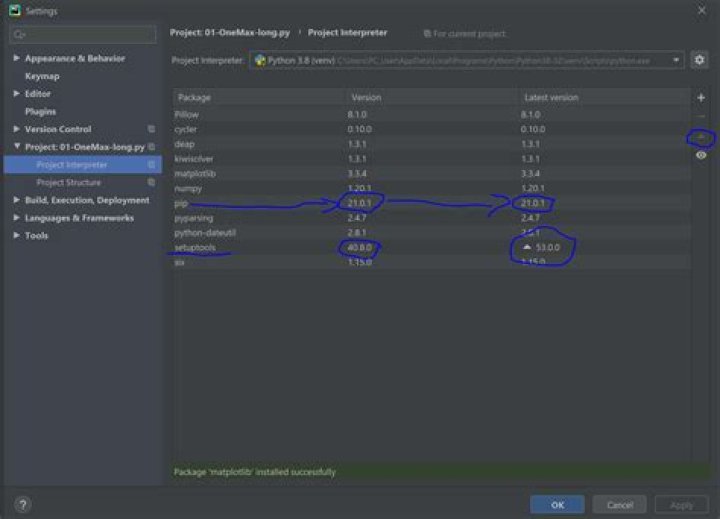Click the For current project icon
The height and width of the screenshot is (519, 720).
pyautogui.click(x=427, y=34)
